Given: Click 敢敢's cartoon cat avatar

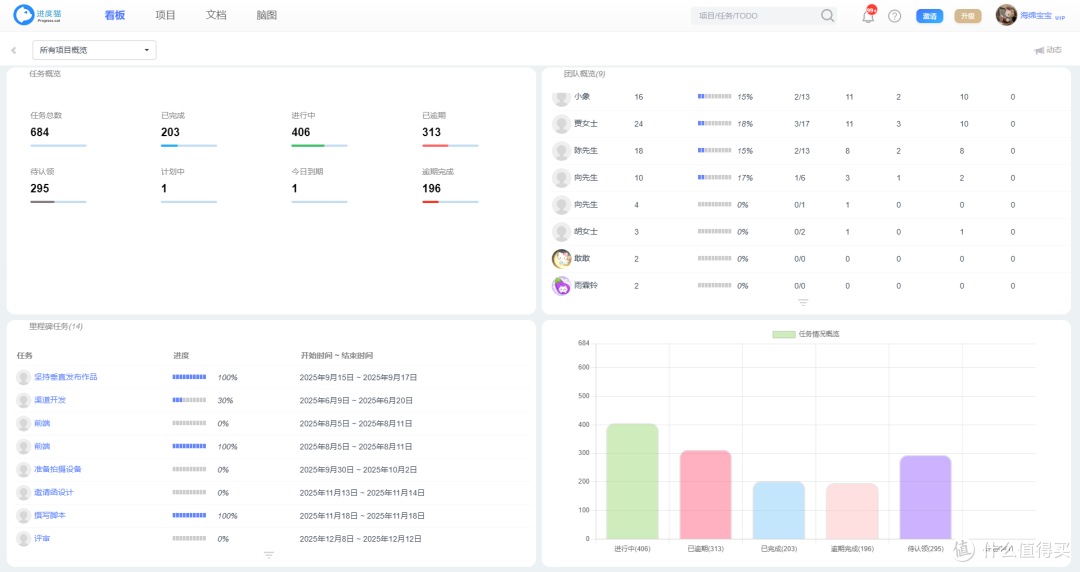Looking at the screenshot, I should 561,259.
